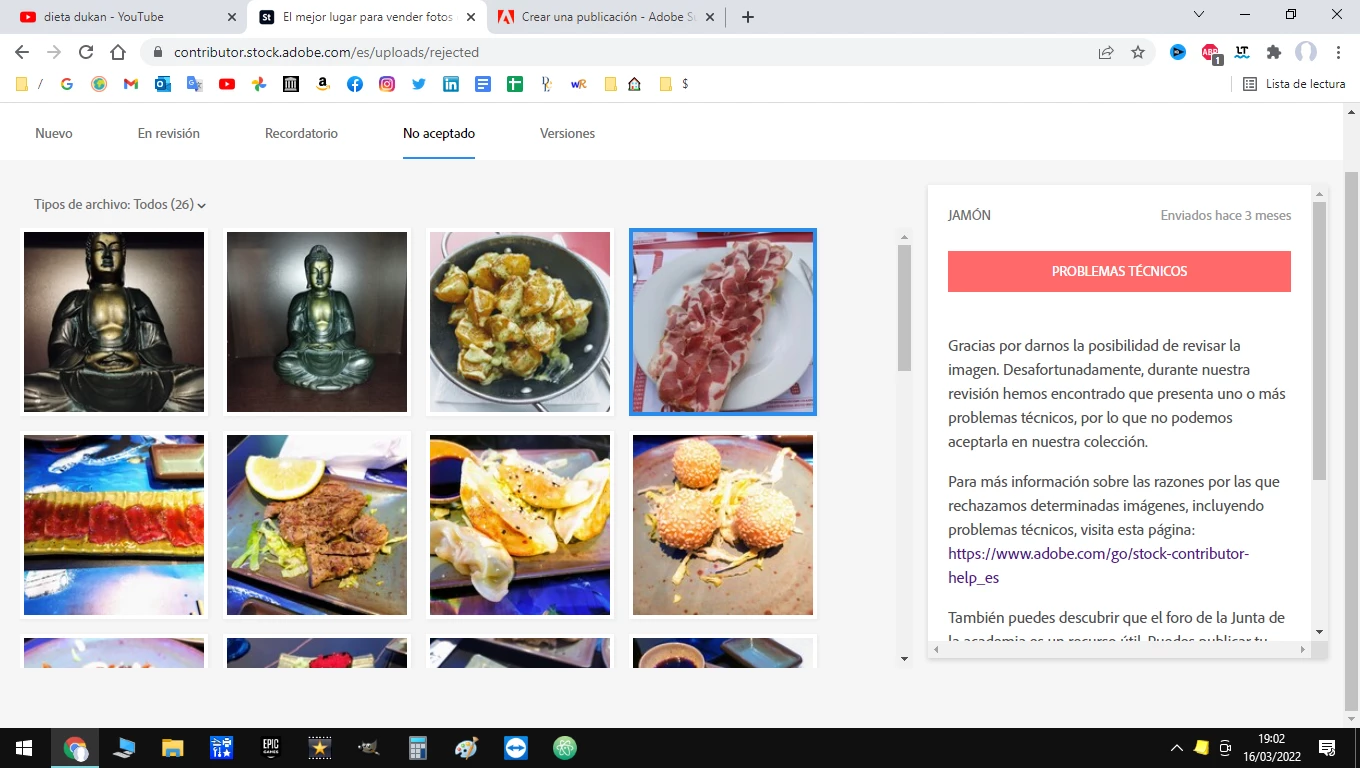Open the Gmail bookmark icon
1360x768 pixels.
(x=131, y=84)
